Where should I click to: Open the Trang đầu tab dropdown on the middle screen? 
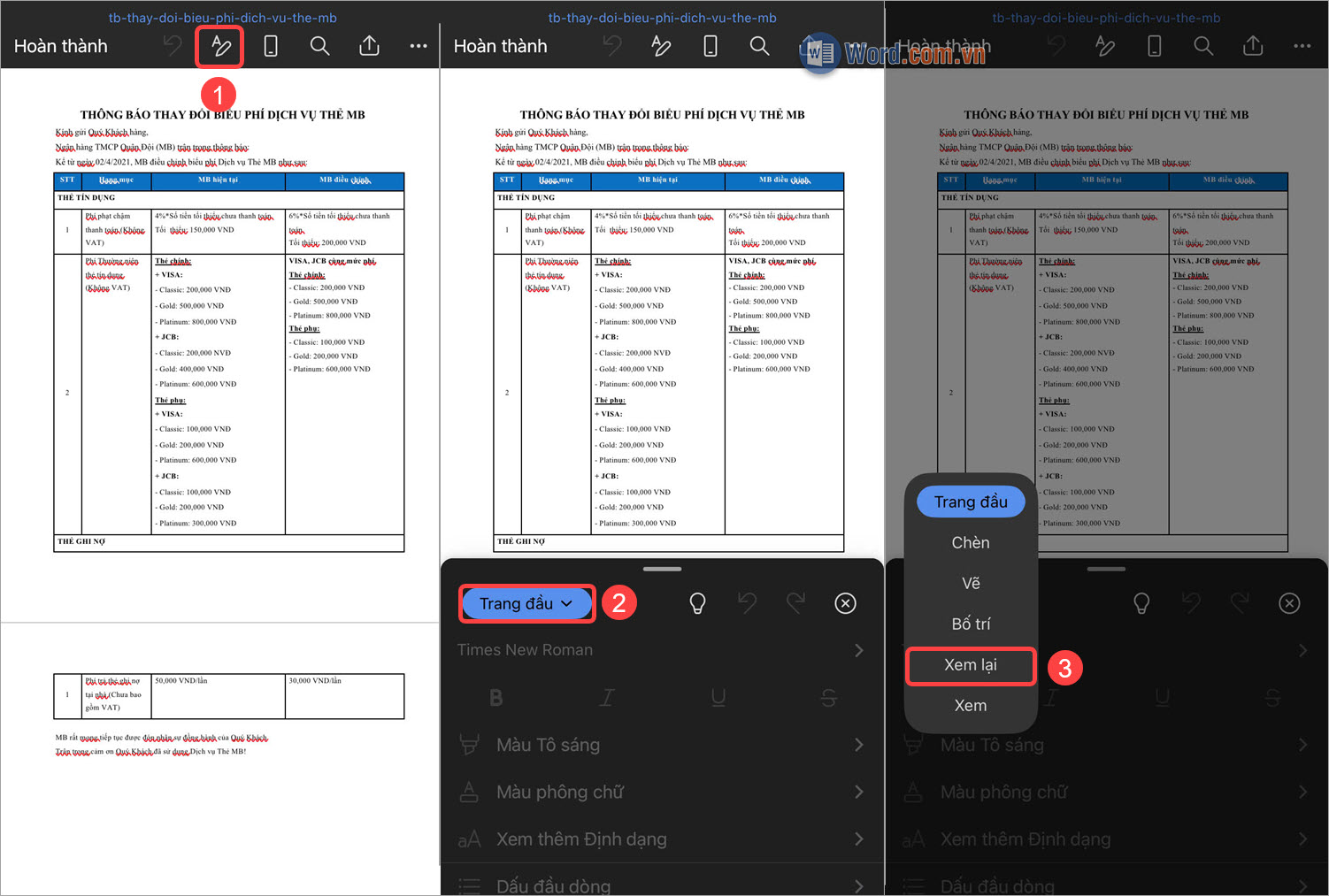pyautogui.click(x=526, y=603)
